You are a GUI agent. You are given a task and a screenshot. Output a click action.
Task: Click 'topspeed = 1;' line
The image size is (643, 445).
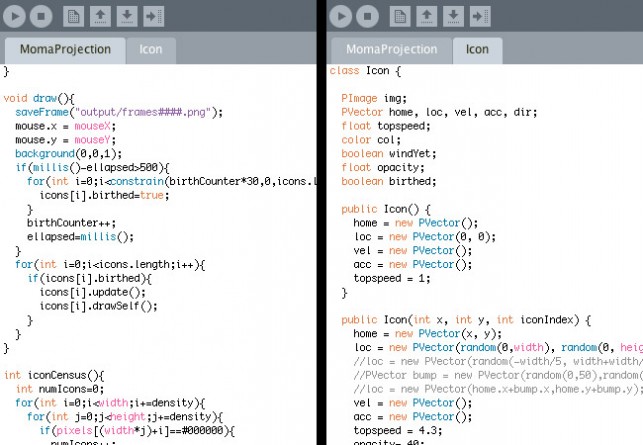(392, 279)
